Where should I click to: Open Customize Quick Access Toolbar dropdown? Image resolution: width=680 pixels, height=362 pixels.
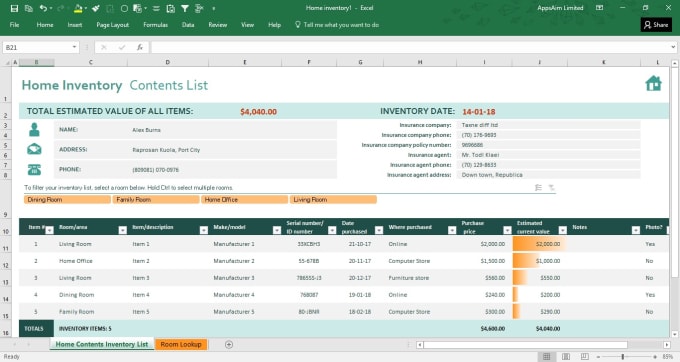(213, 8)
